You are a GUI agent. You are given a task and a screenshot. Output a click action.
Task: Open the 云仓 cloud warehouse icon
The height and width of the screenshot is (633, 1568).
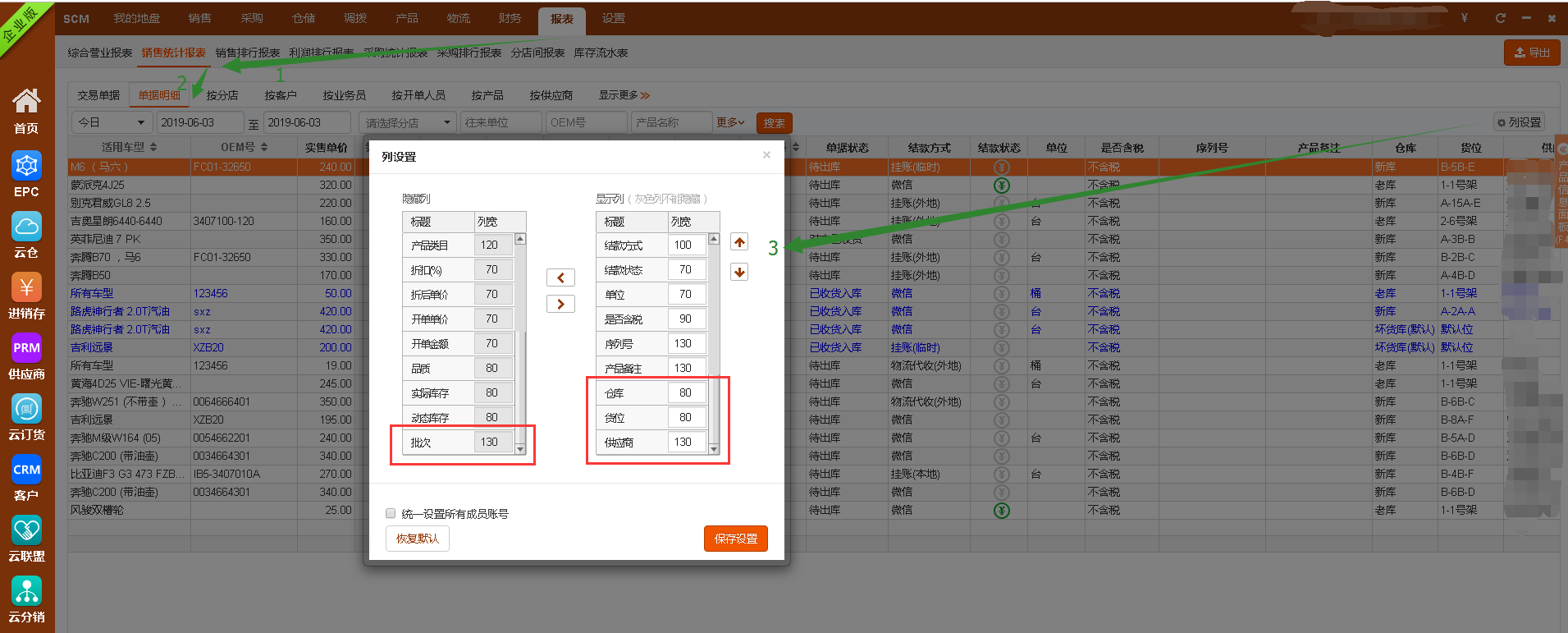click(26, 227)
